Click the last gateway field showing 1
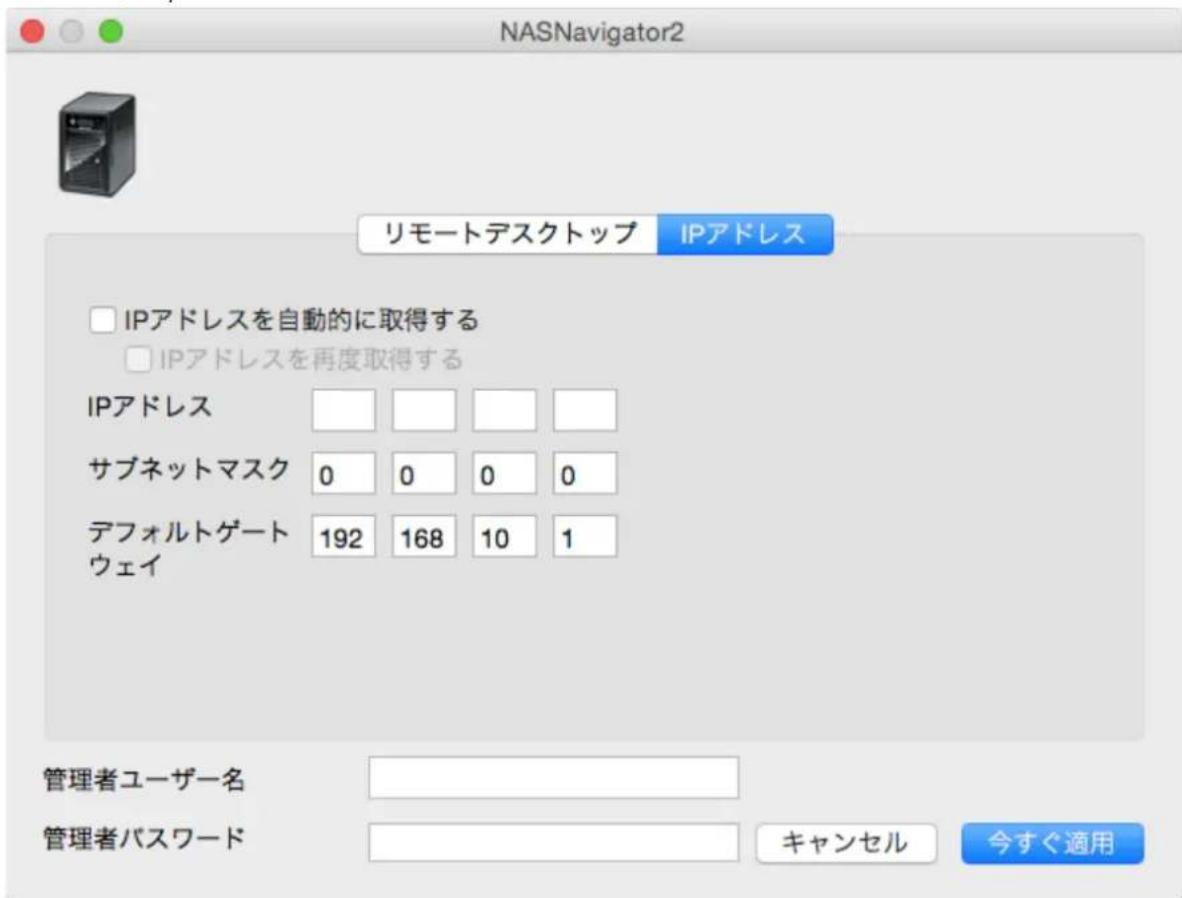This screenshot has height=898, width=1182. [585, 536]
